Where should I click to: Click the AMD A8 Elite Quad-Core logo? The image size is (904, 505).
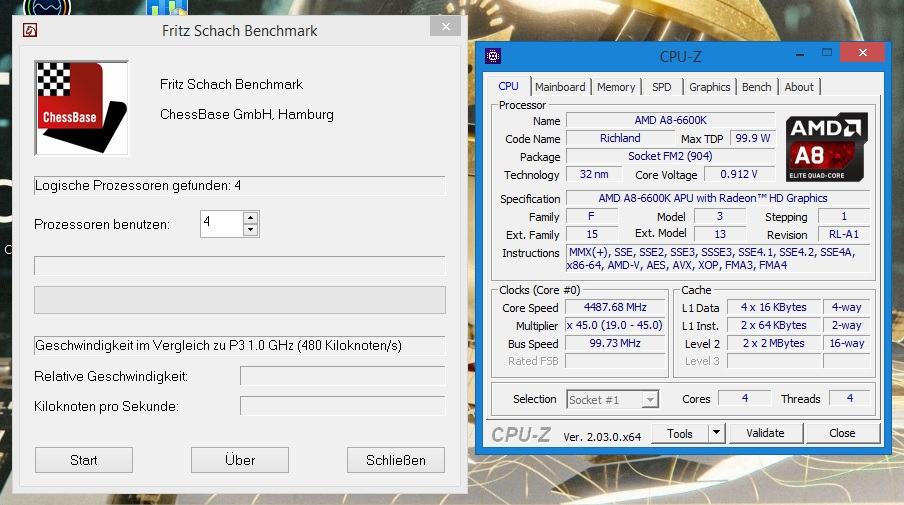coord(827,147)
